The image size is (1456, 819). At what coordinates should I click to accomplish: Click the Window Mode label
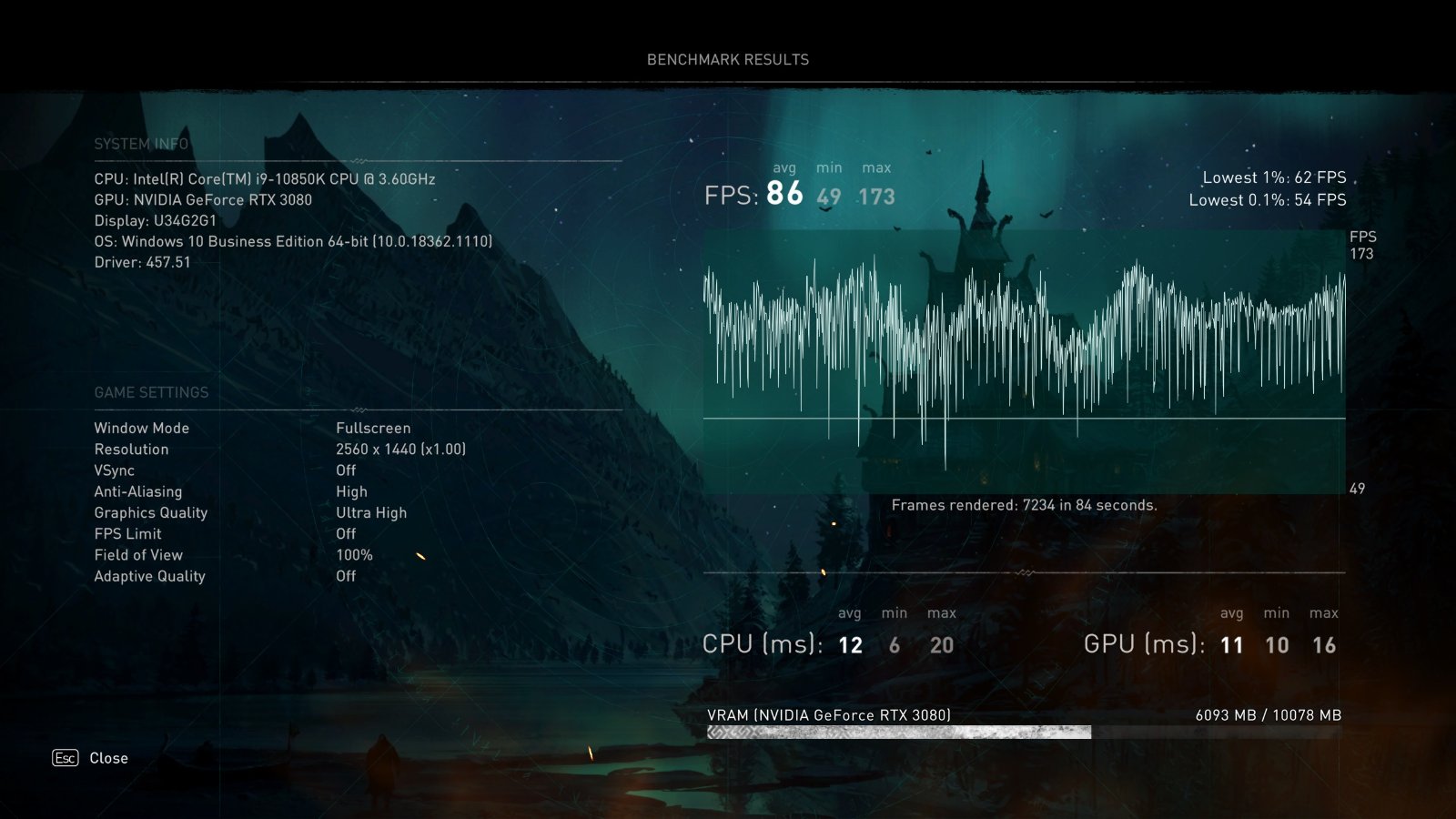[x=142, y=428]
